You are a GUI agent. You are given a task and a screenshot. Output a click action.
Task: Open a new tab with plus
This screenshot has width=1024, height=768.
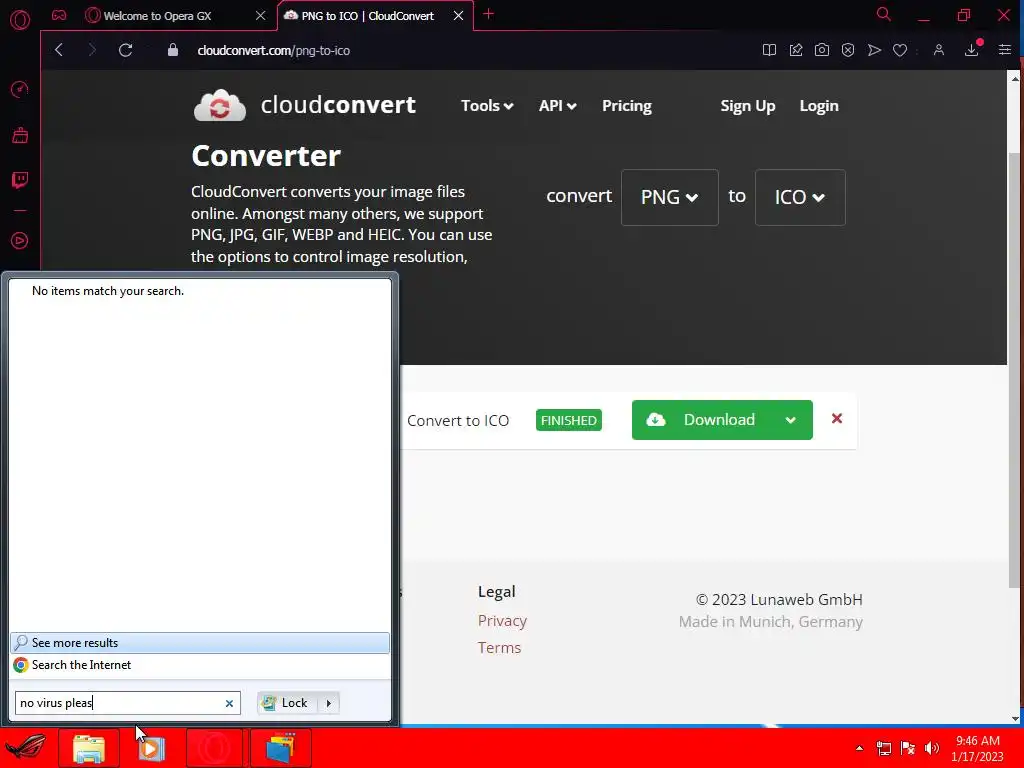tap(488, 14)
